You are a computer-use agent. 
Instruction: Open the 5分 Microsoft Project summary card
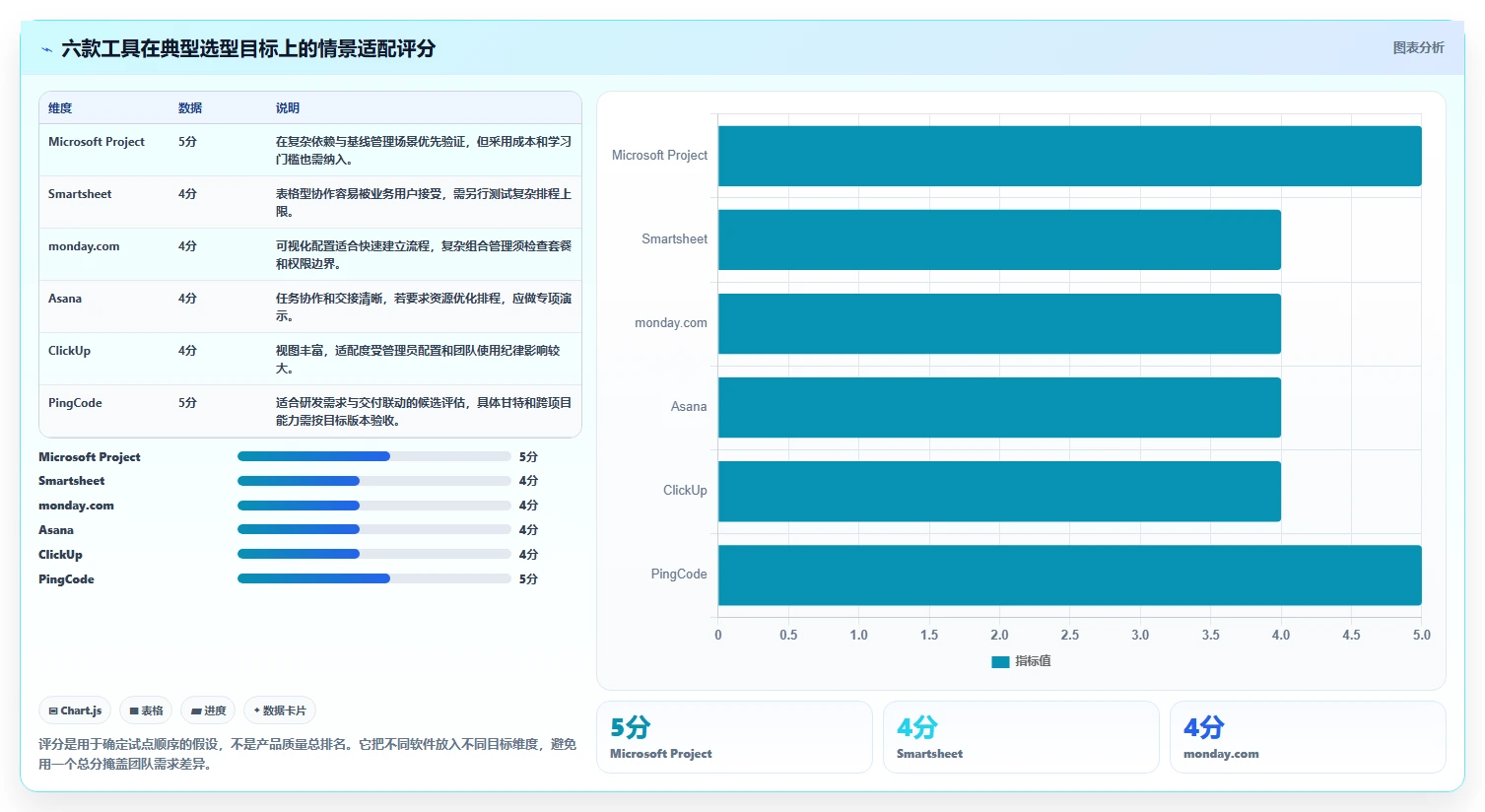tap(734, 737)
